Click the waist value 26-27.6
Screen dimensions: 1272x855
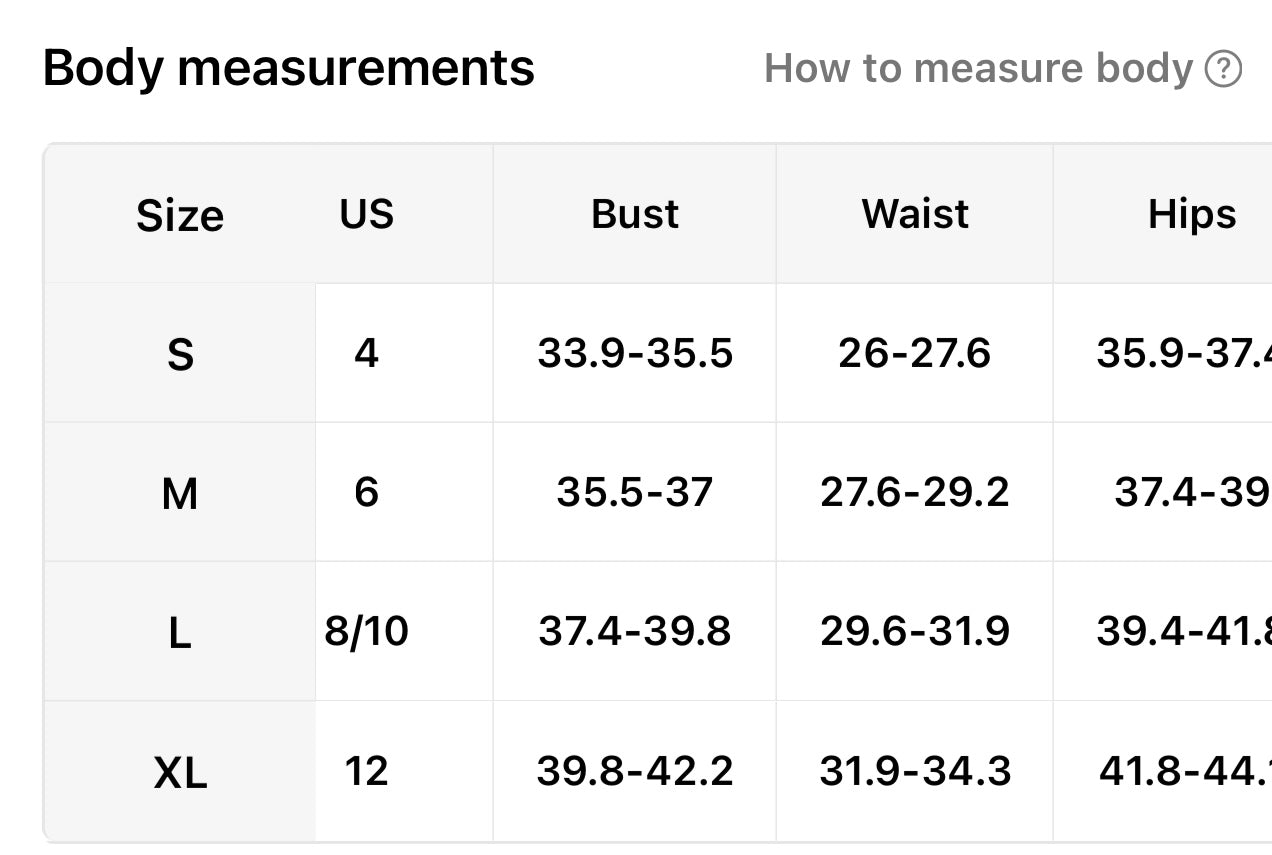915,353
